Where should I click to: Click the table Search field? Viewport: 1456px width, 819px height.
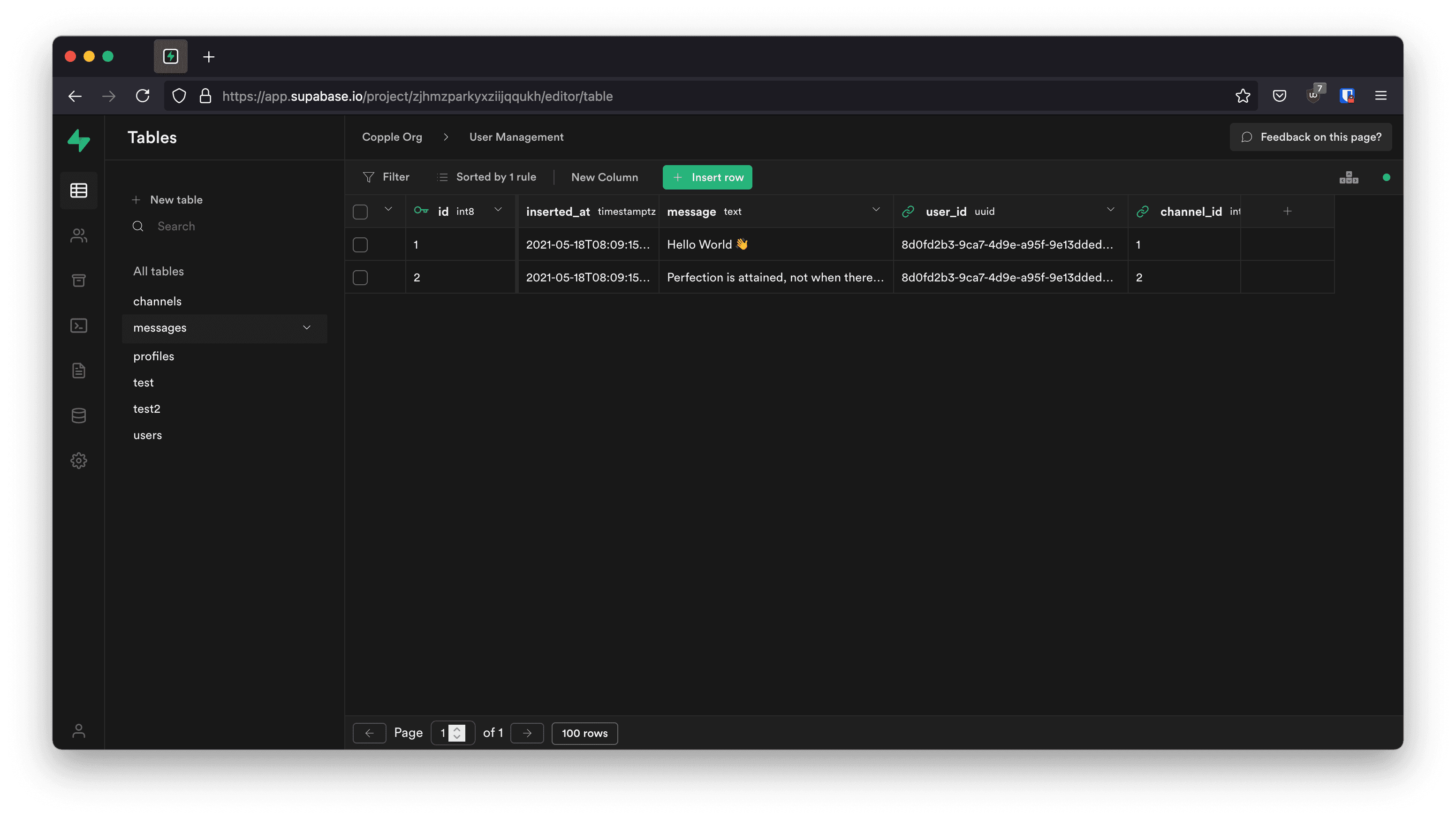click(x=176, y=226)
